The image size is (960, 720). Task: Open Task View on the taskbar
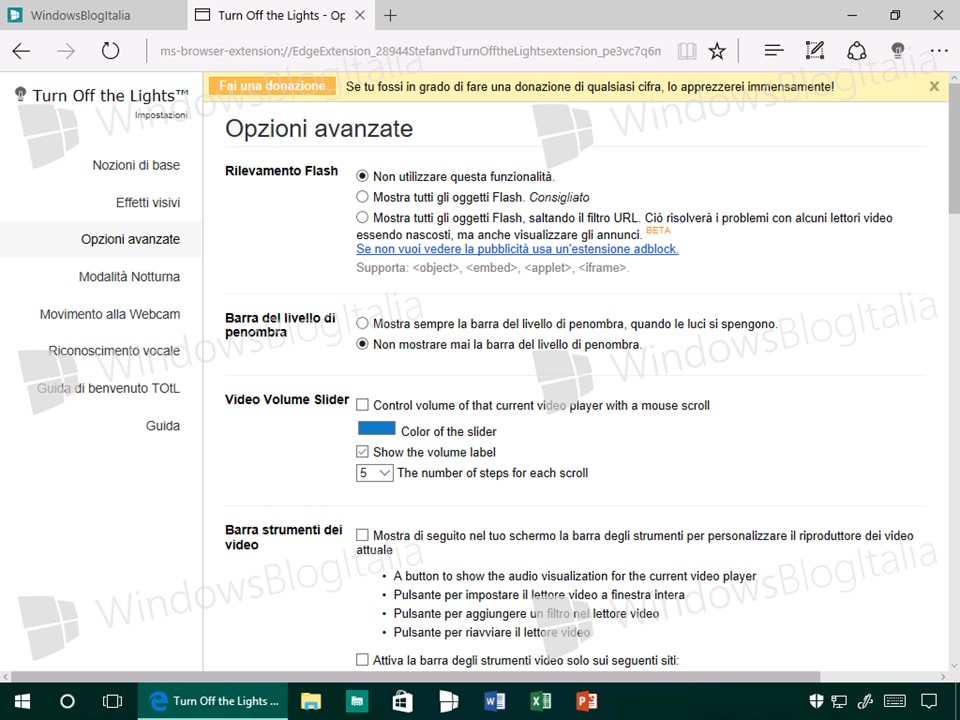(x=113, y=701)
